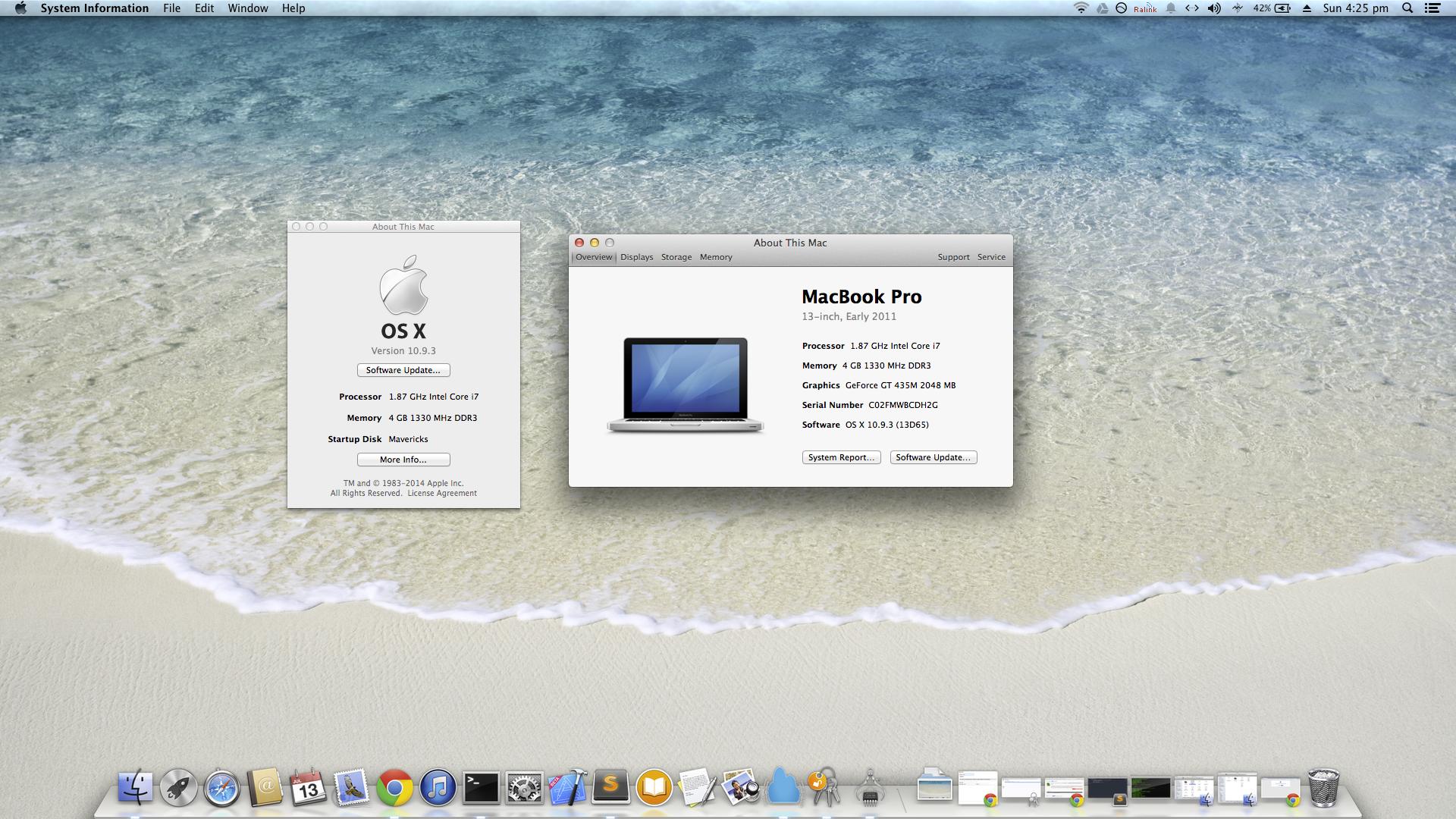The width and height of the screenshot is (1456, 819).
Task: Open Notification Center list icon
Action: [1432, 8]
